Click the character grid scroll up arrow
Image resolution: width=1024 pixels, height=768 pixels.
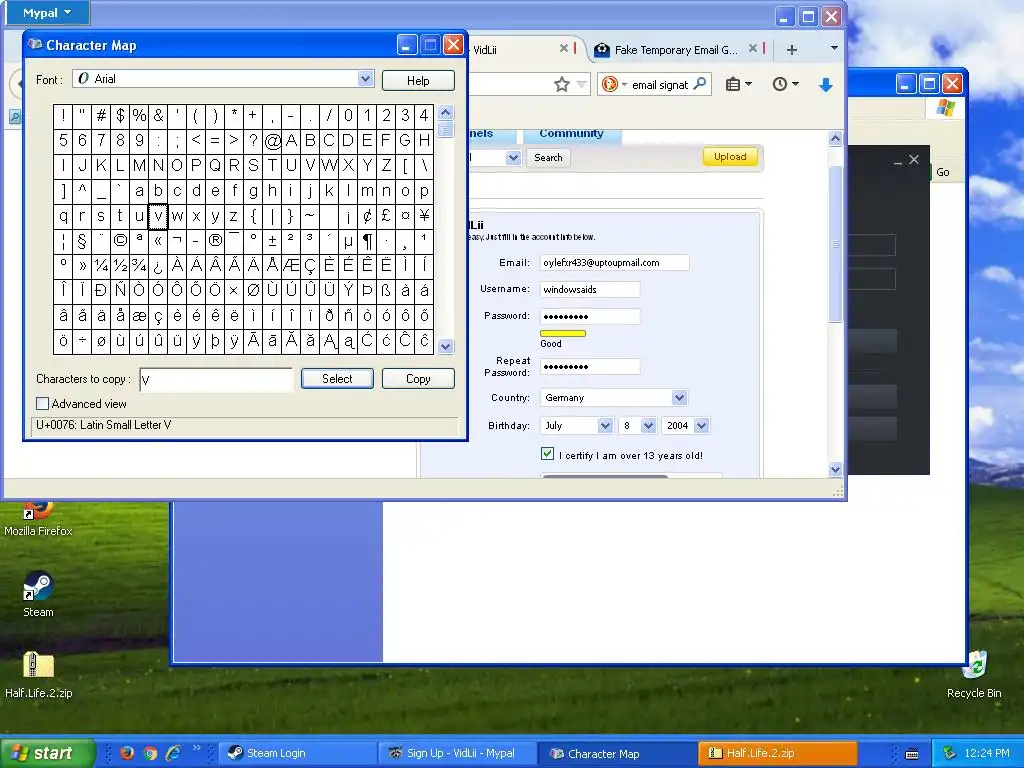(x=446, y=112)
